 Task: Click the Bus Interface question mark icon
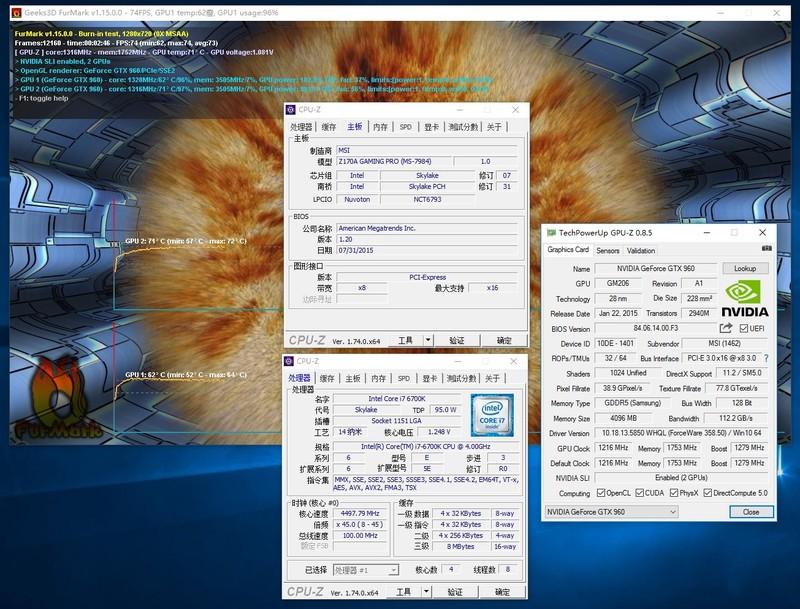(766, 358)
